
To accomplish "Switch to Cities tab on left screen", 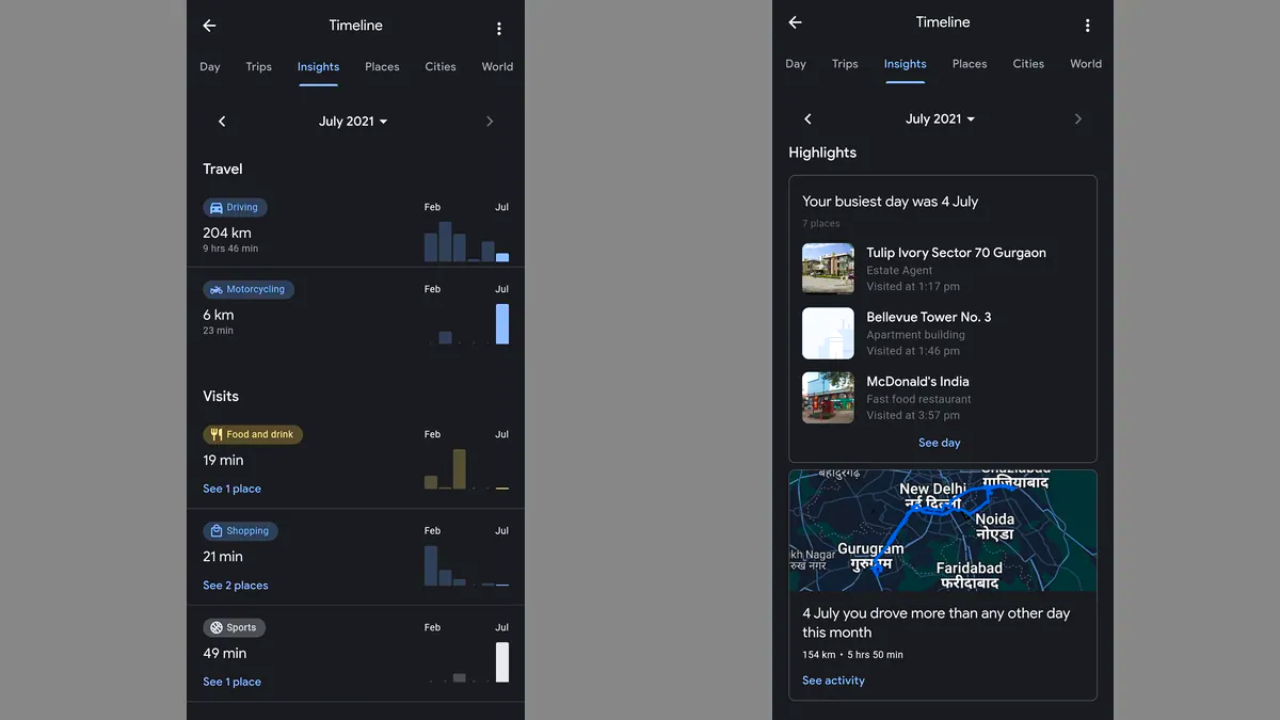I will [440, 67].
